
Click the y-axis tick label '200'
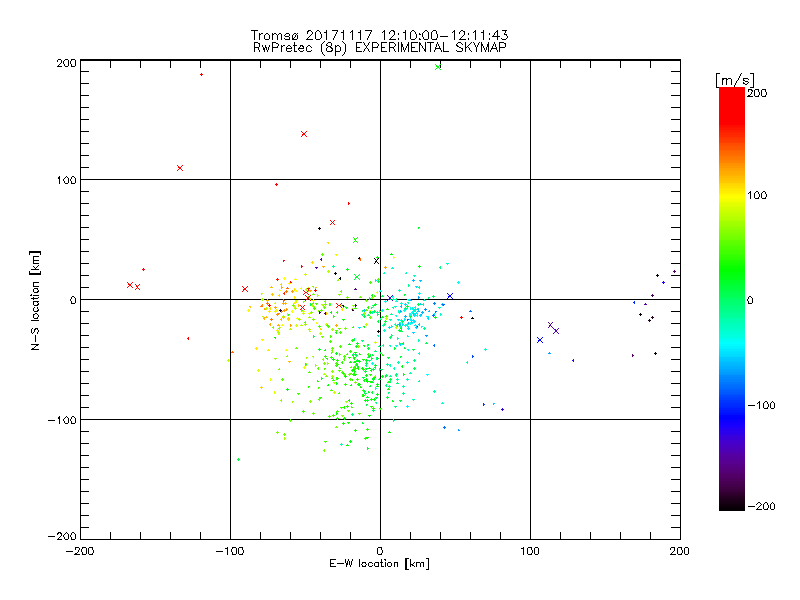[66, 63]
